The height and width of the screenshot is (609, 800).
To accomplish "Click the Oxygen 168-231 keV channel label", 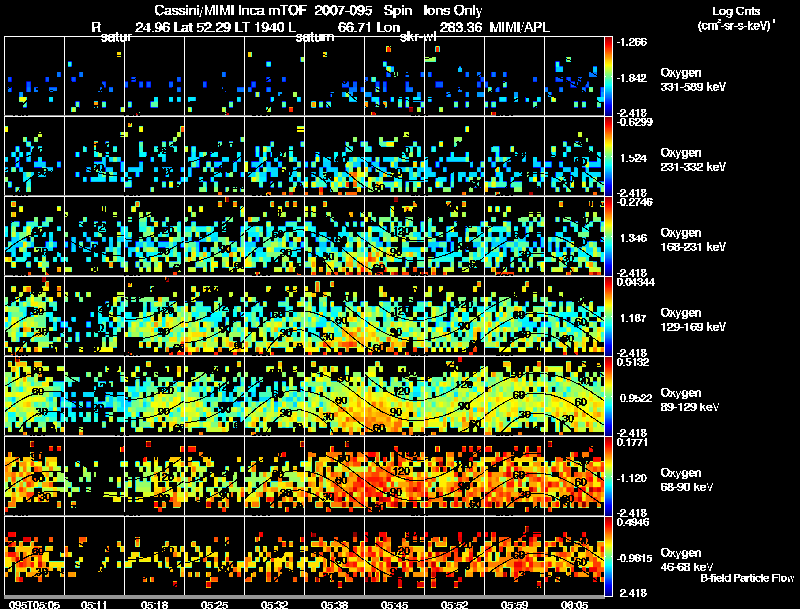I will coord(693,239).
